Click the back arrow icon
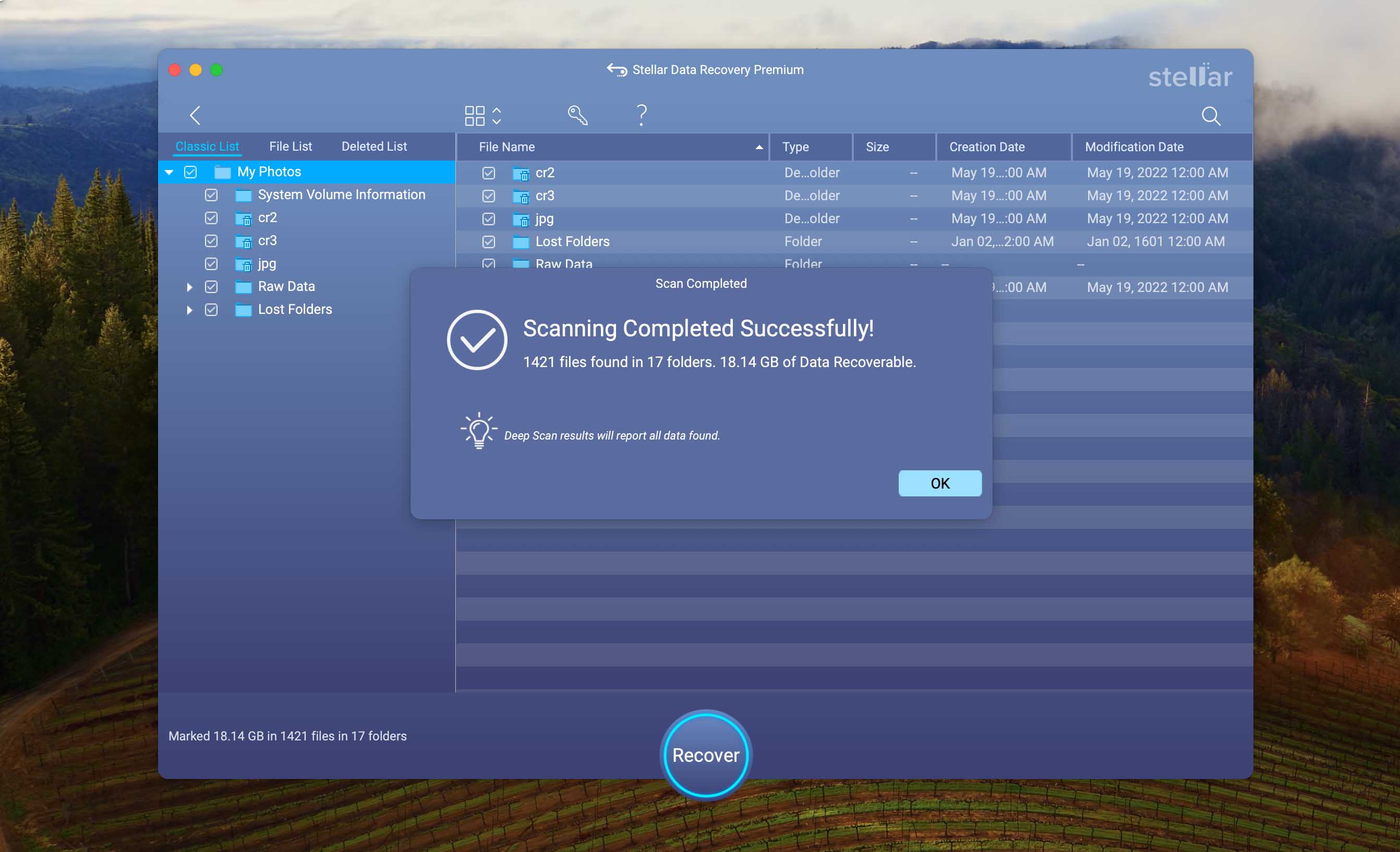This screenshot has height=852, width=1400. pyautogui.click(x=195, y=115)
